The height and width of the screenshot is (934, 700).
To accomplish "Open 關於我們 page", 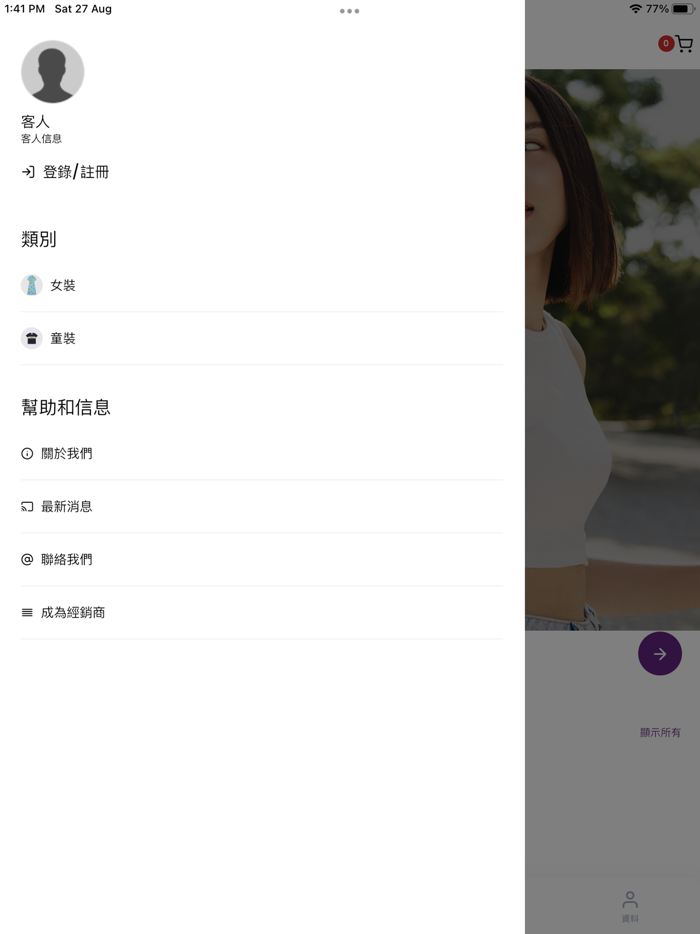I will tap(262, 454).
